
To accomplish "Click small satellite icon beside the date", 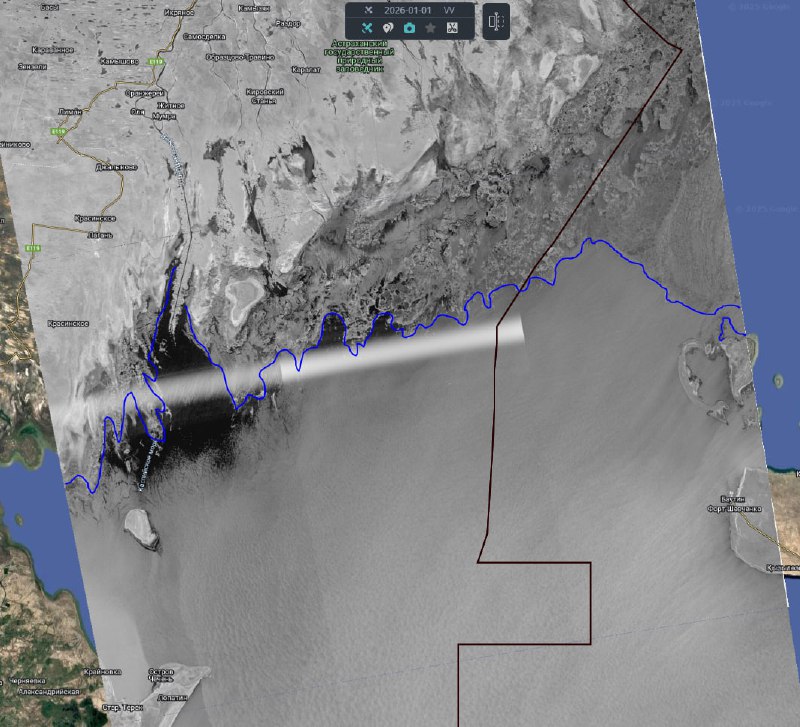I will [368, 10].
